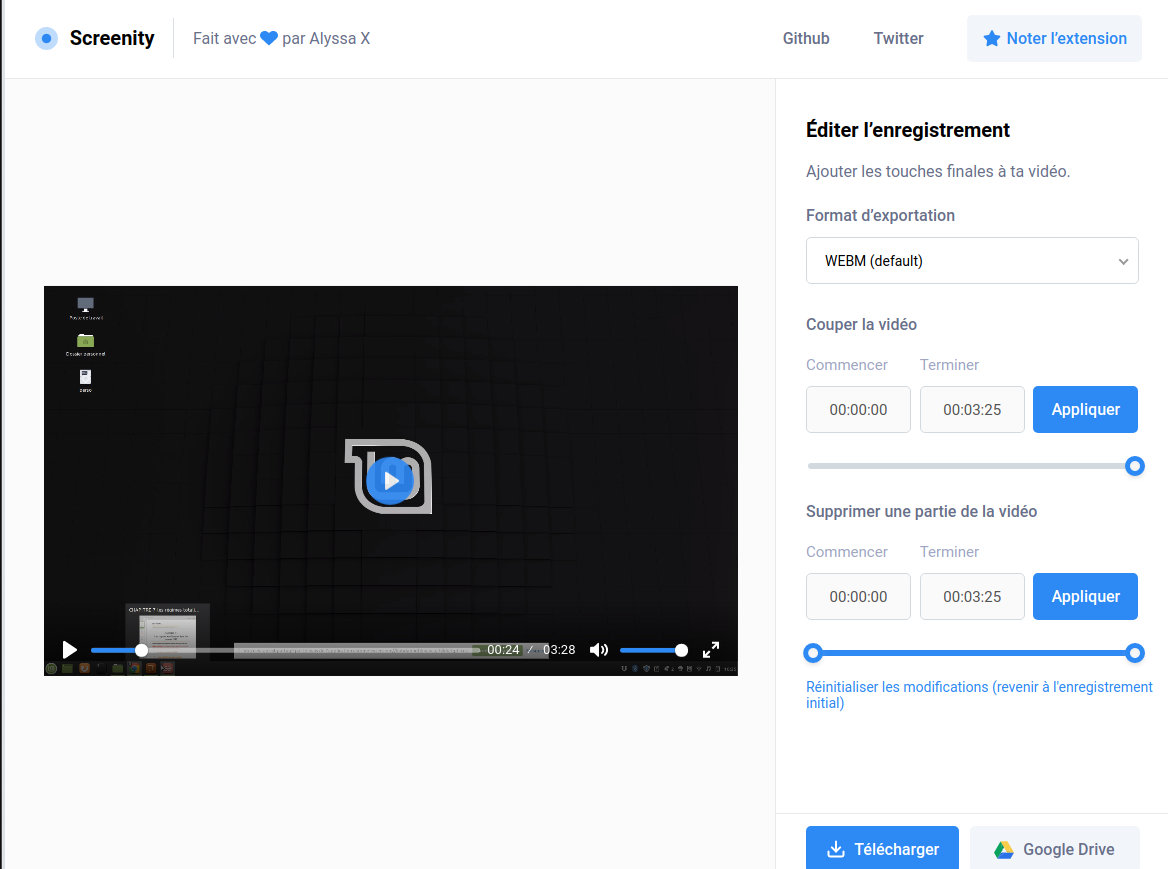Open the Twitter link
The width and height of the screenshot is (1168, 869).
coord(898,38)
